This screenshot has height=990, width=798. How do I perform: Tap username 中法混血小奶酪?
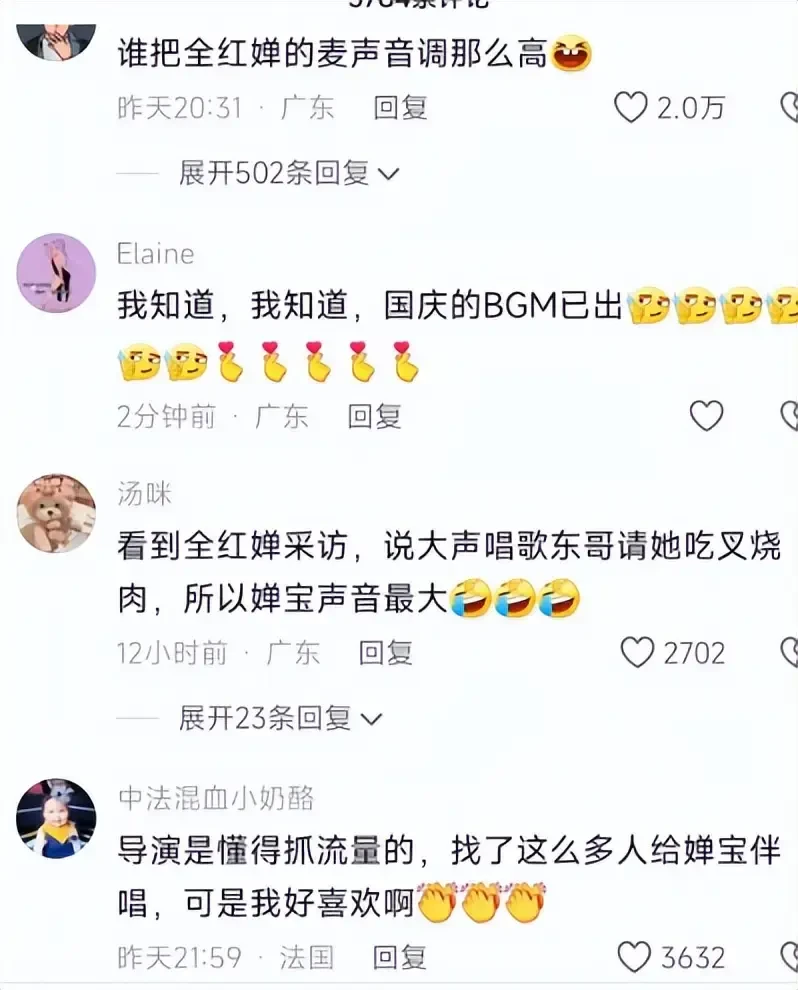point(216,799)
